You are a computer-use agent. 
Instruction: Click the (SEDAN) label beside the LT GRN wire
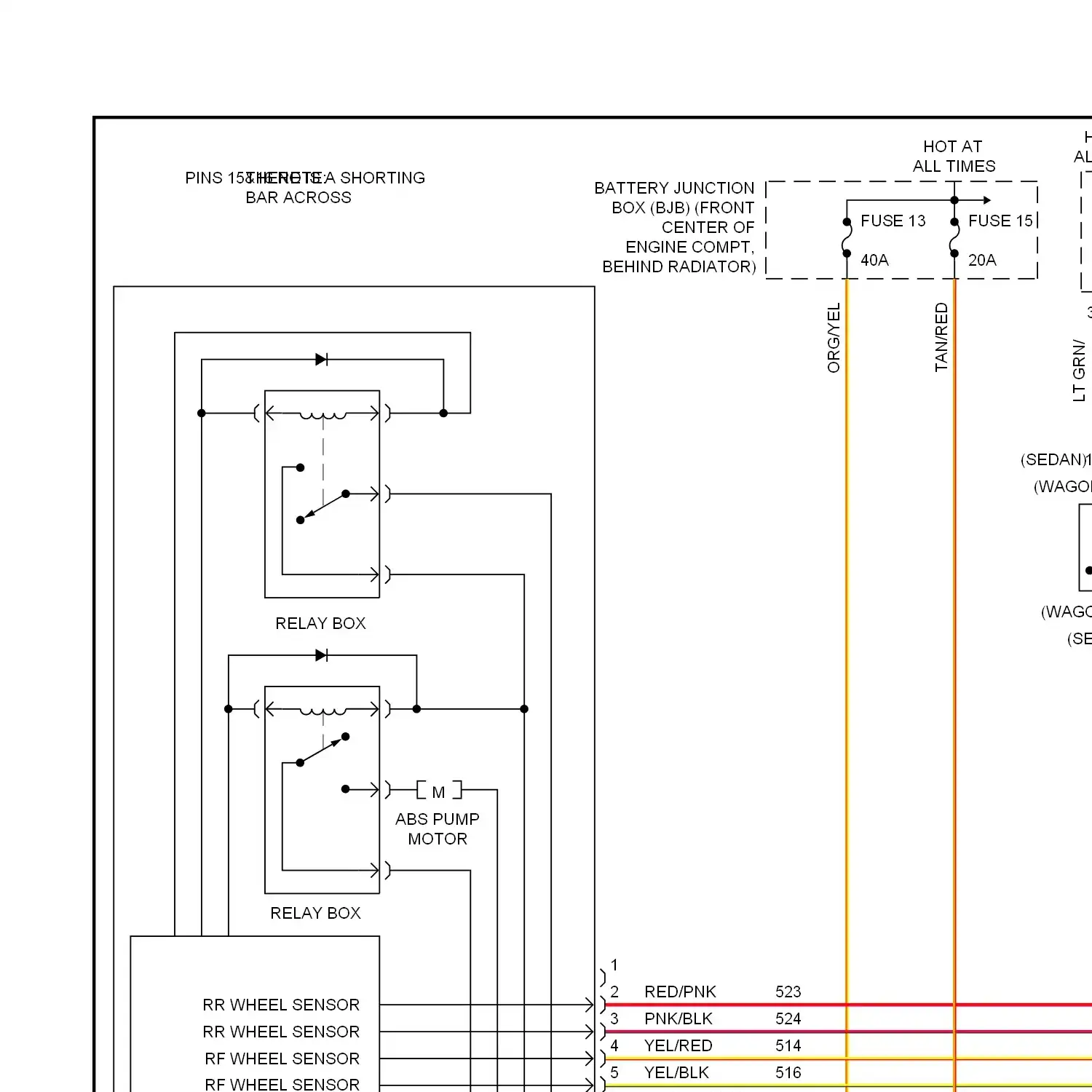(x=1053, y=459)
